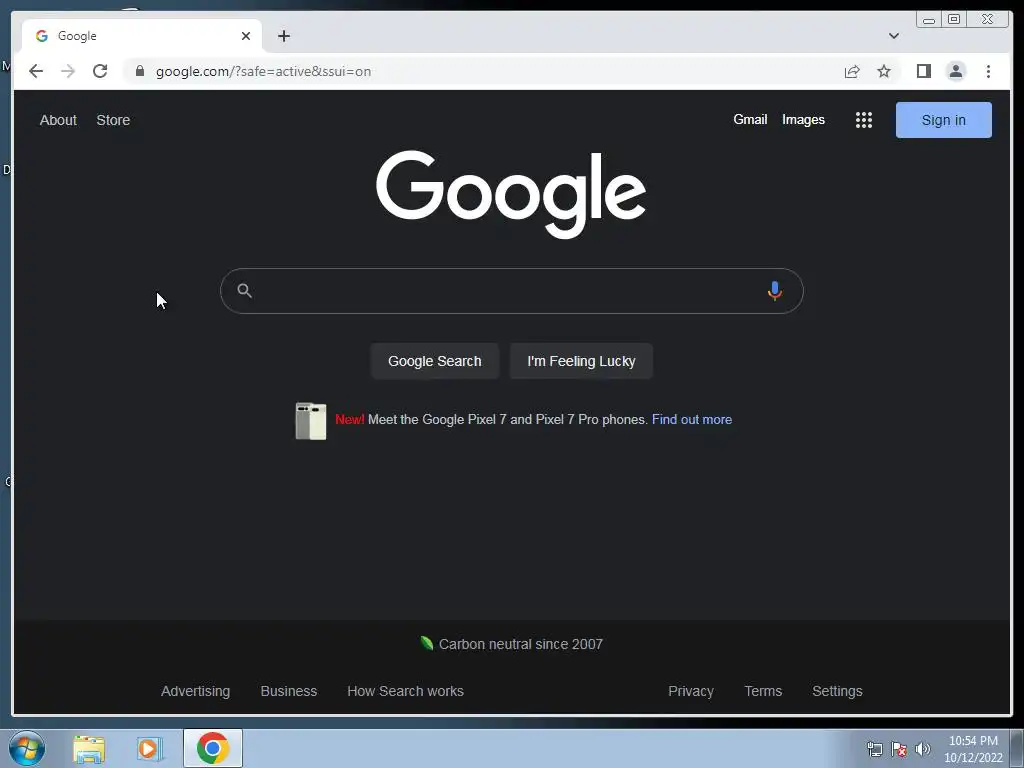1024x768 pixels.
Task: Open the Business footer link
Action: point(289,691)
